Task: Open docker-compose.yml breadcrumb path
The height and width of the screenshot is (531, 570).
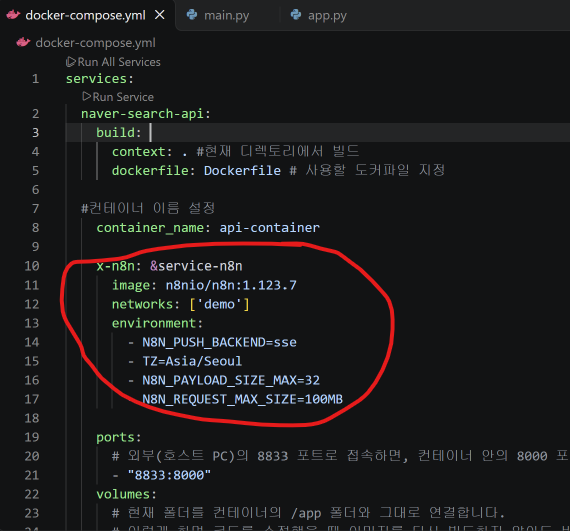Action: [96, 43]
